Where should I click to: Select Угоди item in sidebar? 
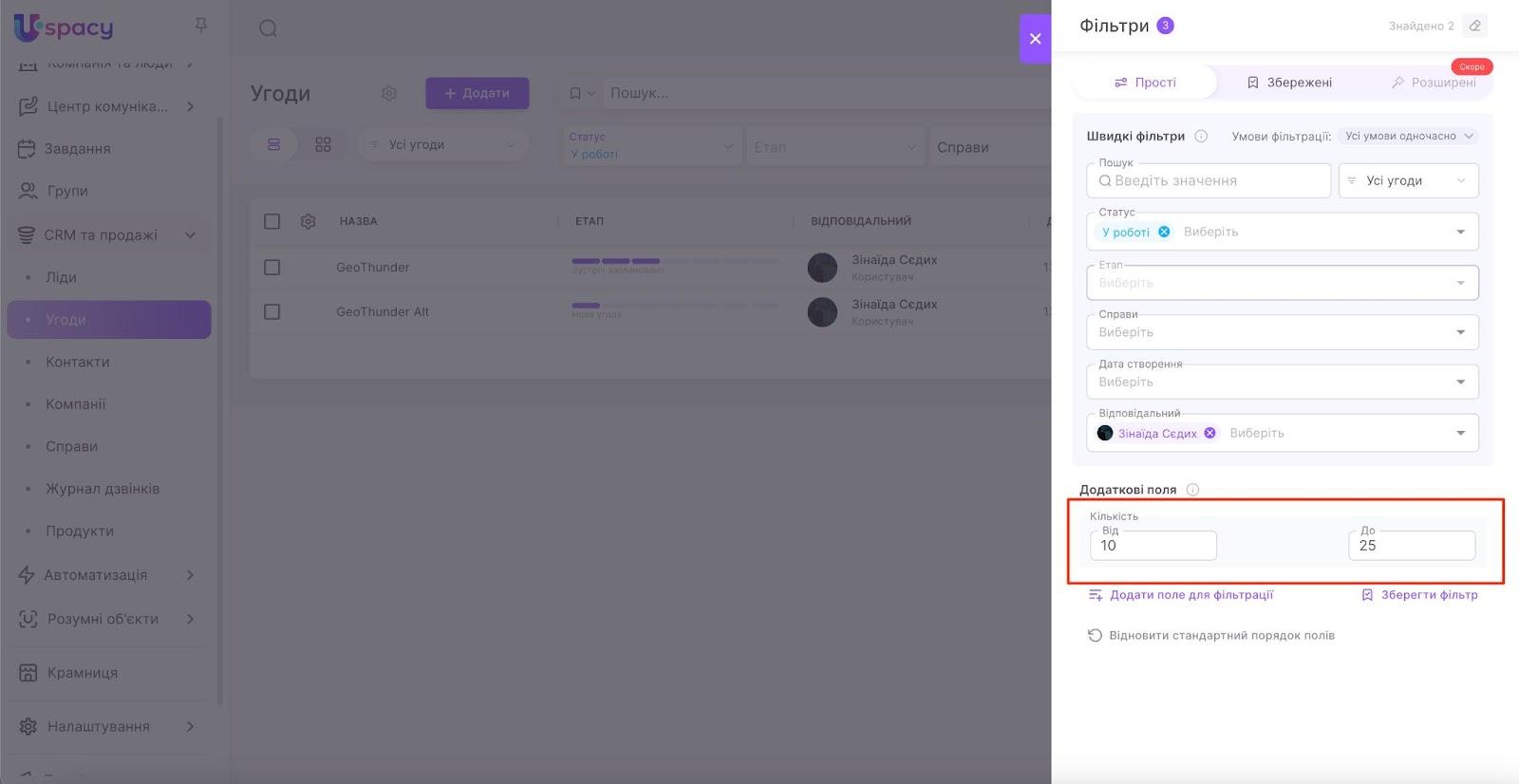coord(109,320)
